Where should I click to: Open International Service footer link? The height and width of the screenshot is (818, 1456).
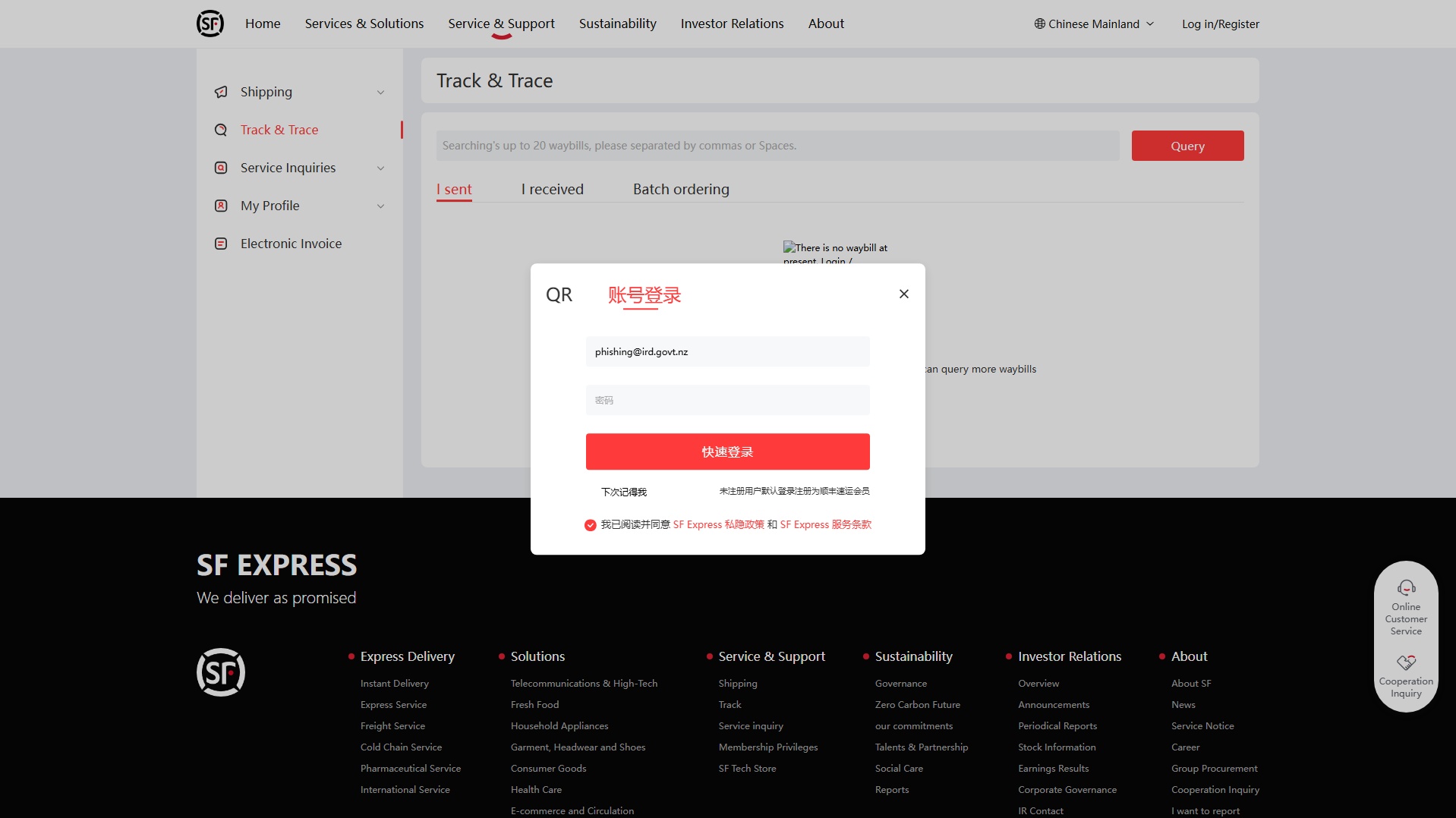tap(405, 790)
